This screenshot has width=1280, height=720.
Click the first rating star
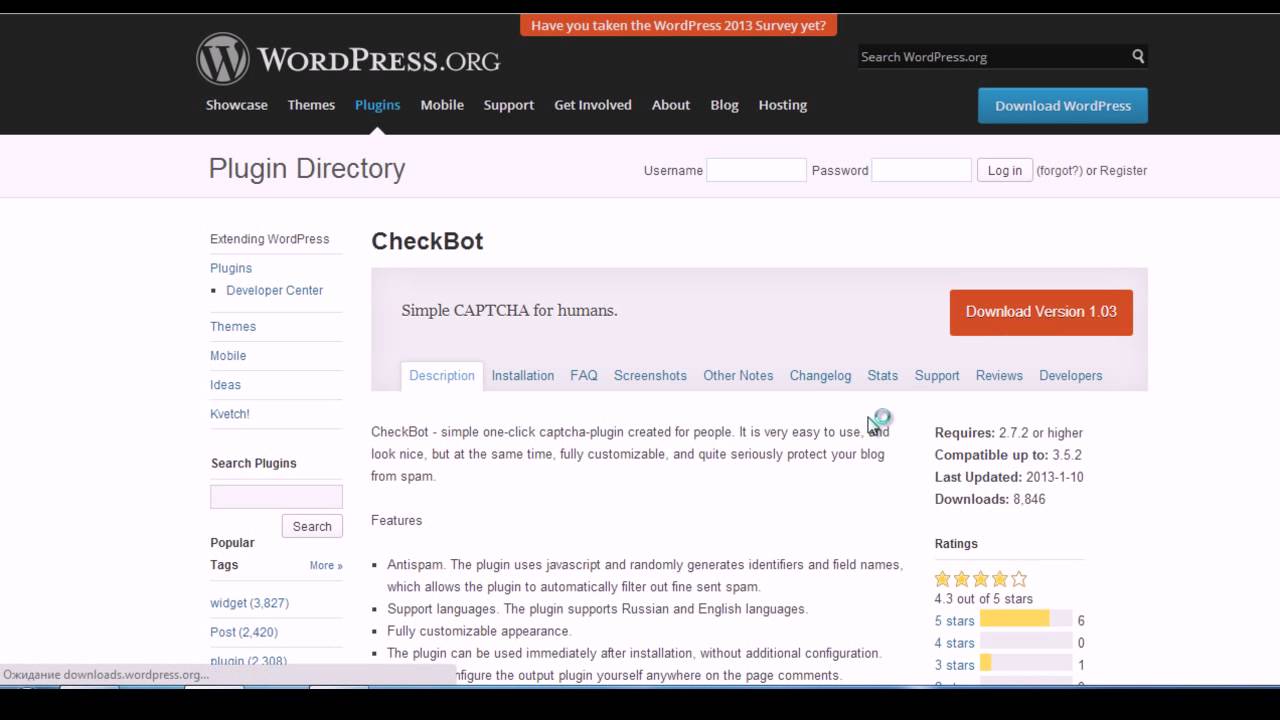pyautogui.click(x=942, y=579)
